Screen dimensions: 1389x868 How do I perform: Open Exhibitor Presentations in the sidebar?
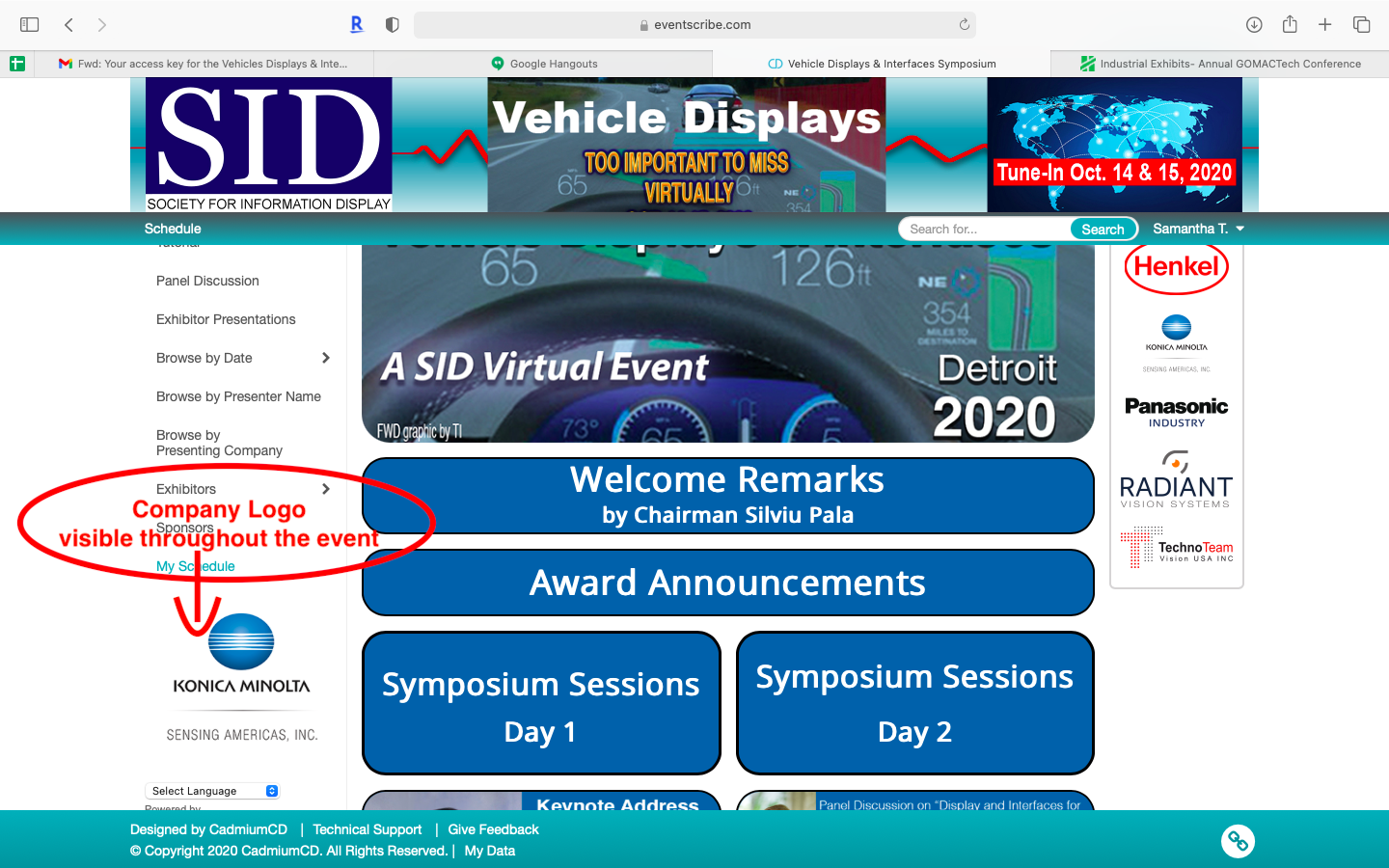tap(226, 319)
